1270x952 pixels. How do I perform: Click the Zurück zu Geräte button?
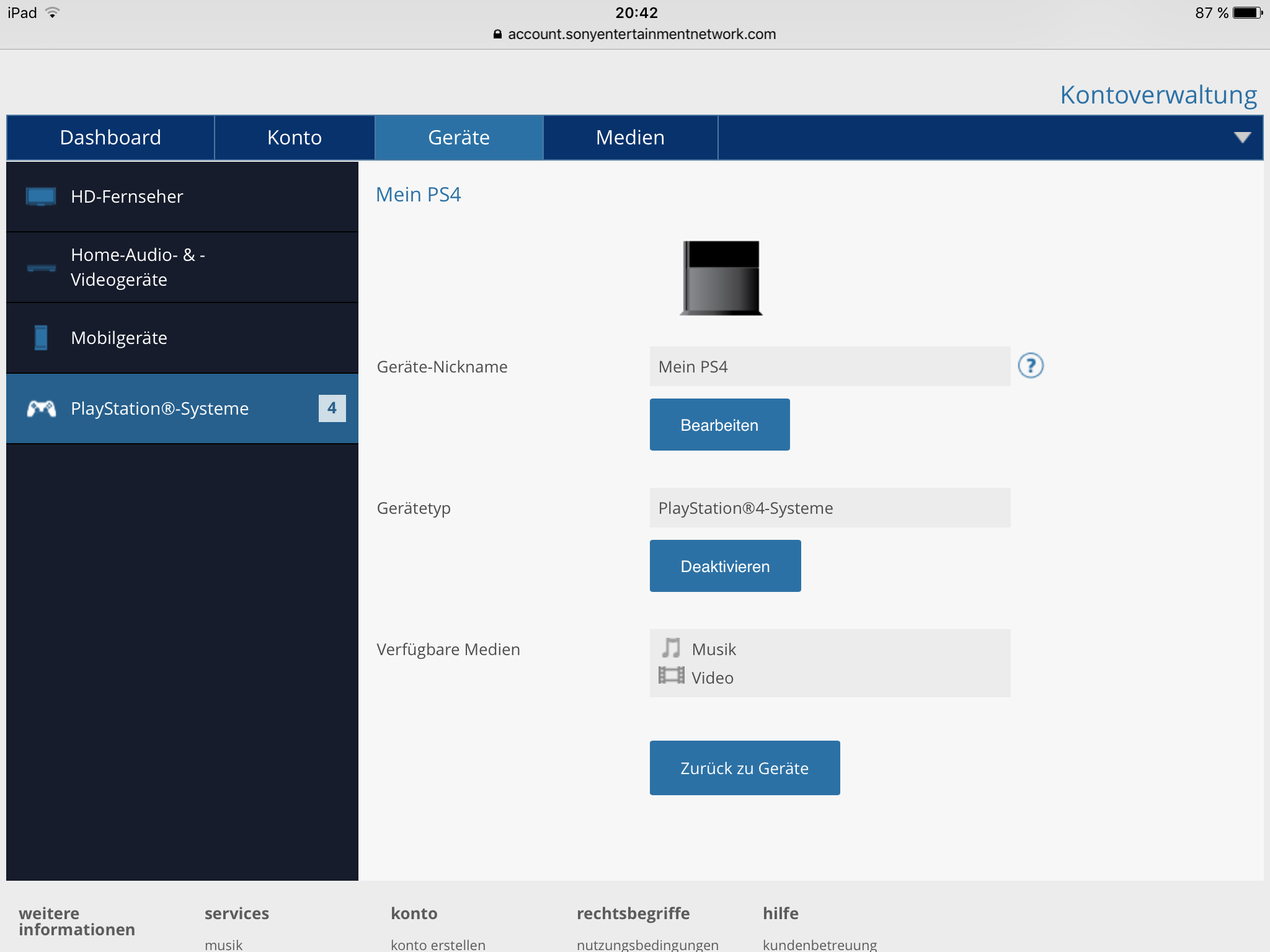click(x=745, y=768)
